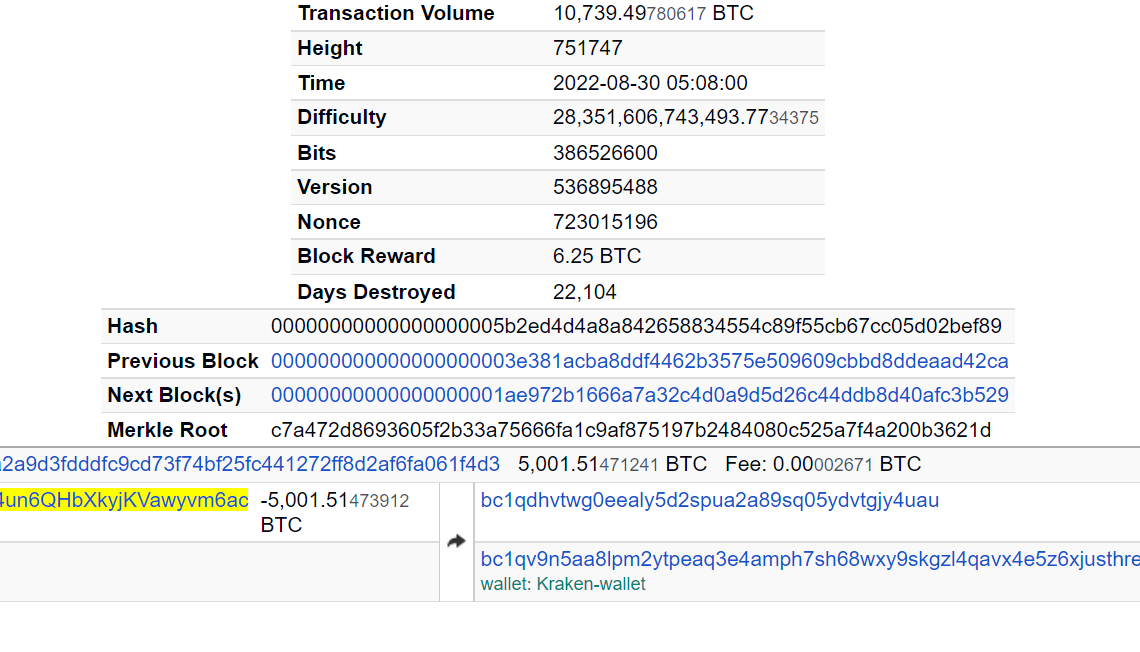Open output address starting with bc1qv9n5aa8lpm2
Screen dimensions: 1140x652
pyautogui.click(x=809, y=559)
